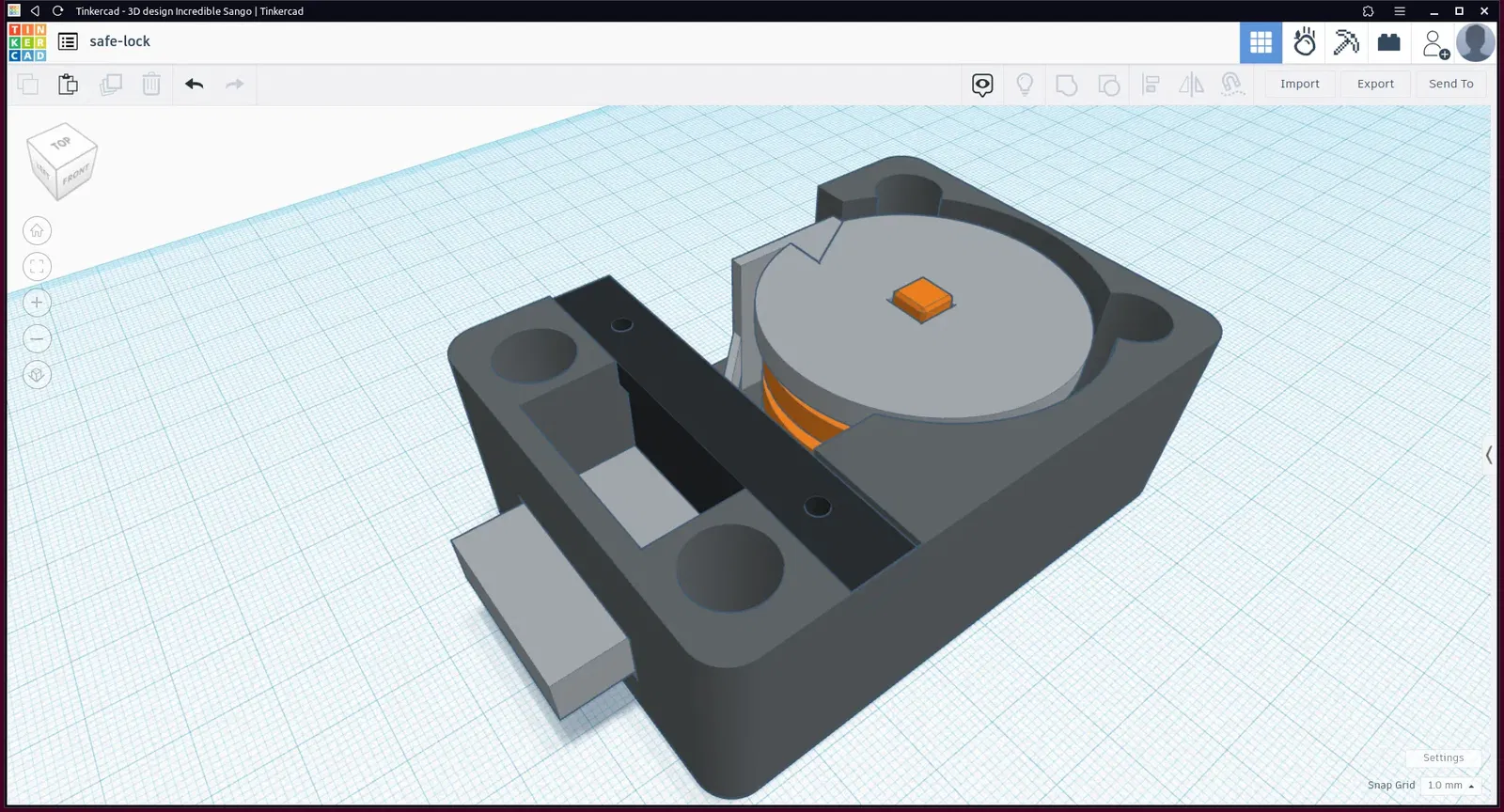The width and height of the screenshot is (1504, 812).
Task: Switch to 3D Design grid view
Action: (x=1261, y=42)
